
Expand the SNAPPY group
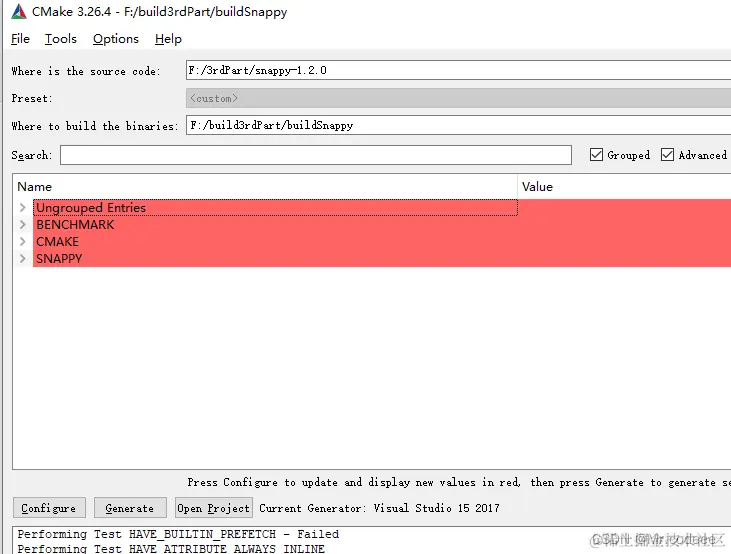click(22, 258)
